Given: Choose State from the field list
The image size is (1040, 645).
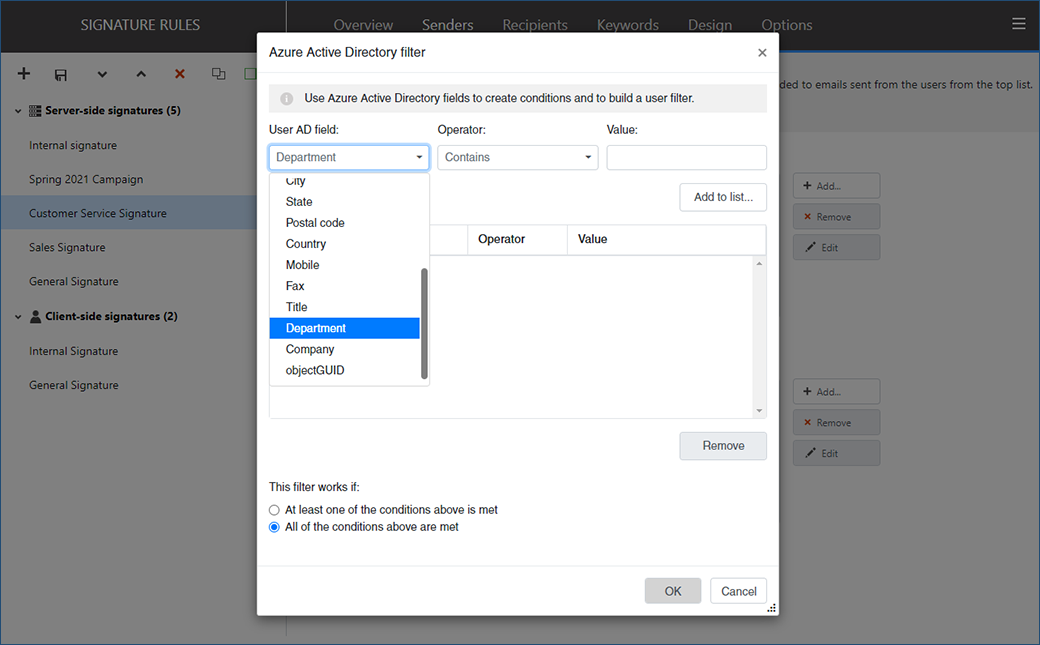Looking at the screenshot, I should 344,202.
